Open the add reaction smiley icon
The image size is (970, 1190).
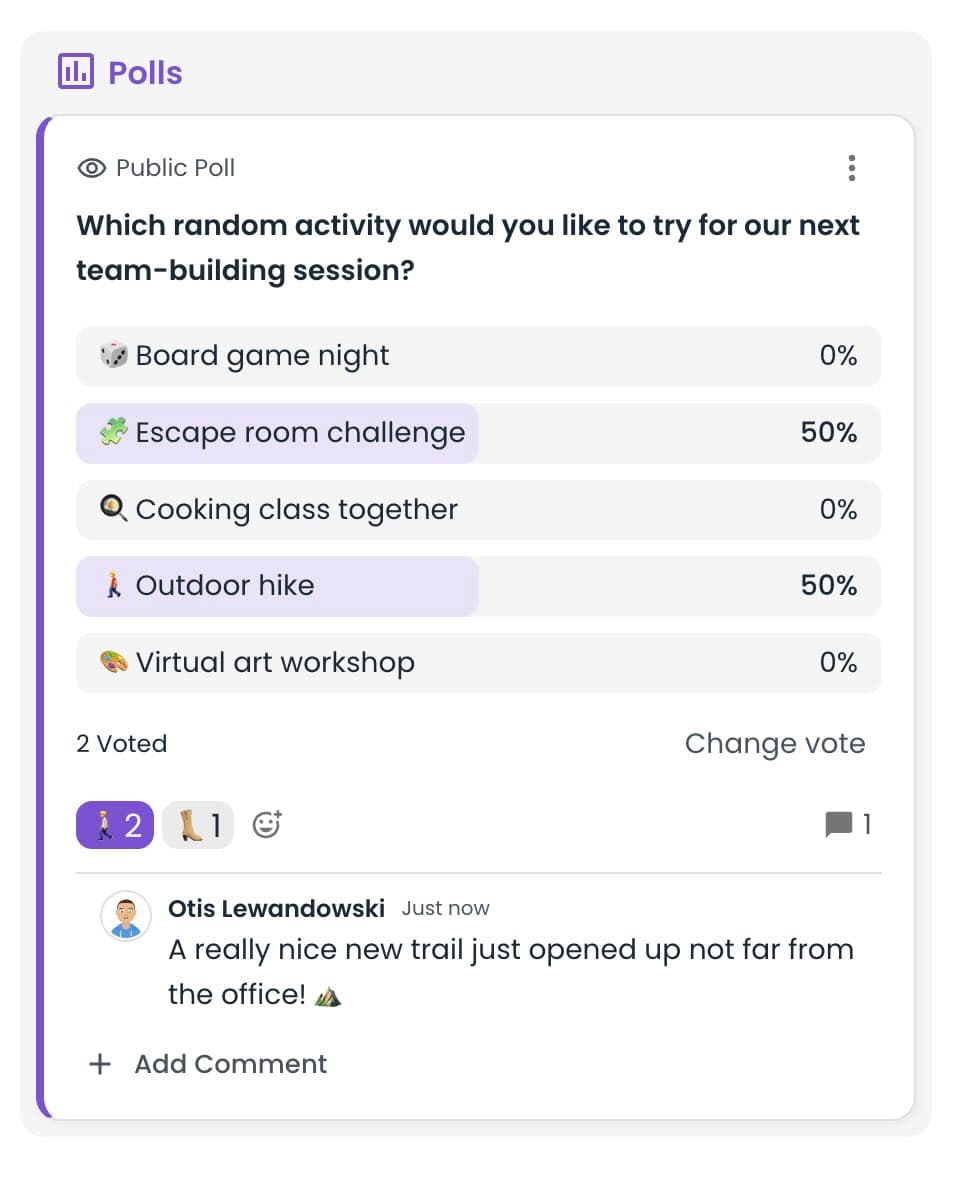point(266,825)
